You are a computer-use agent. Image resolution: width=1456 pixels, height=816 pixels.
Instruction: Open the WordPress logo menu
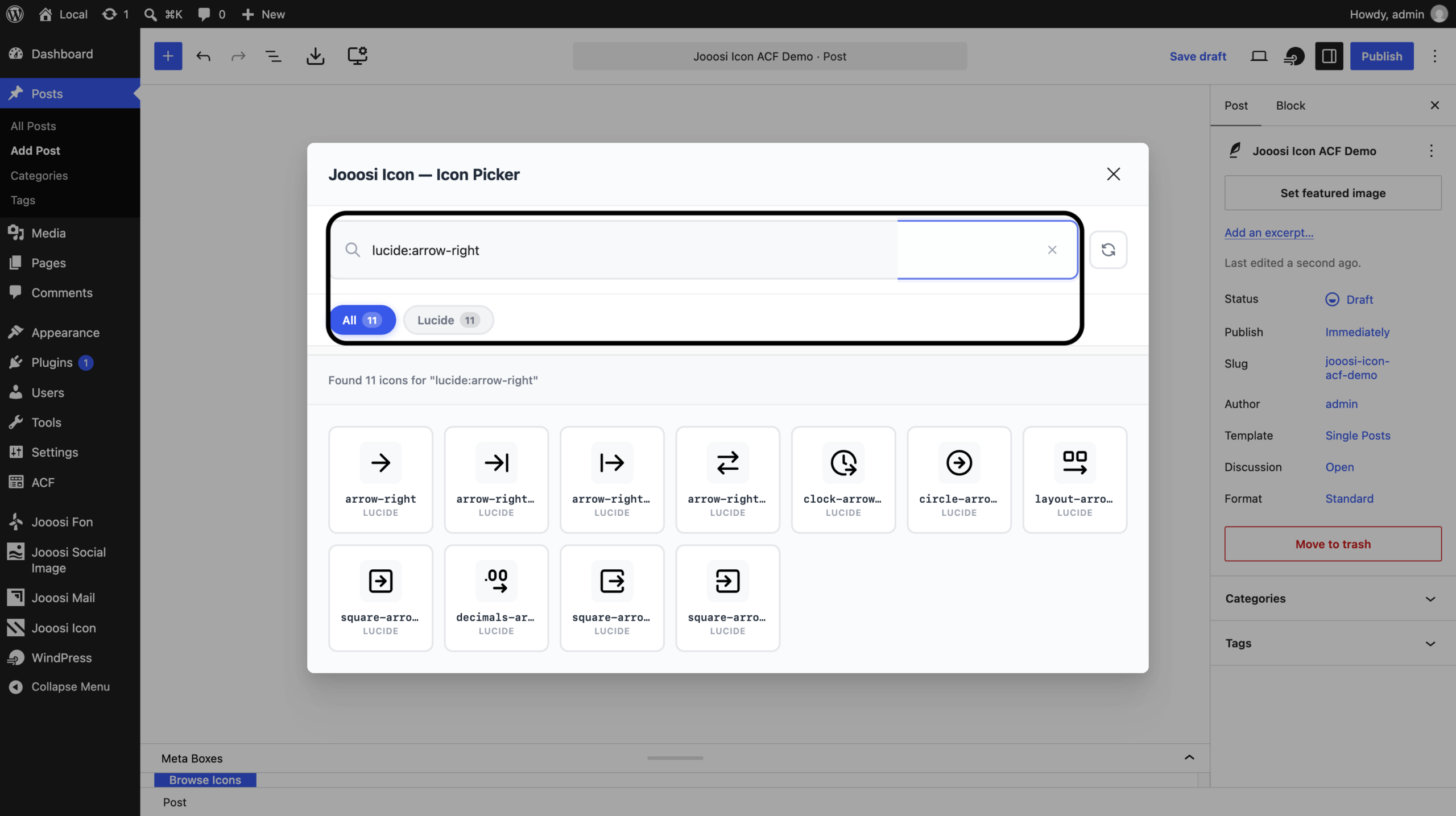point(15,14)
